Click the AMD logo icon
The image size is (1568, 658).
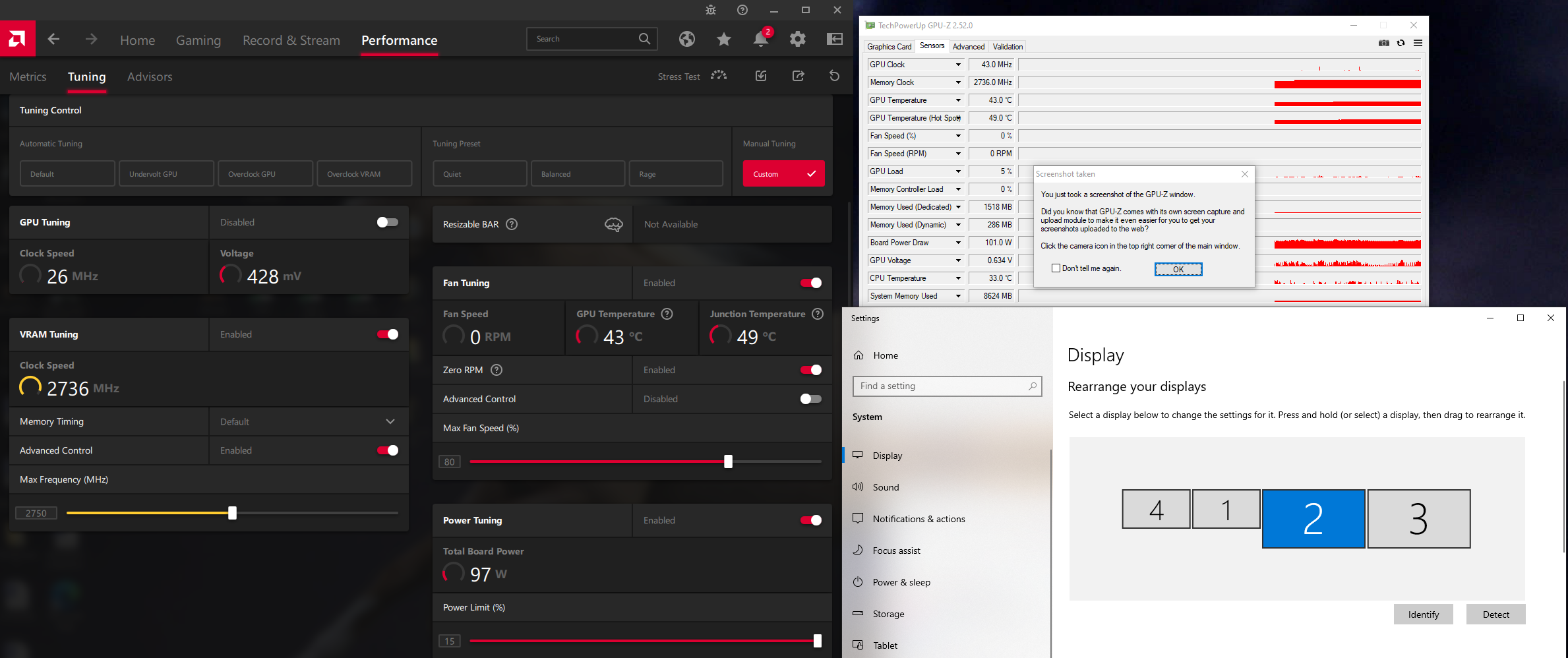17,39
